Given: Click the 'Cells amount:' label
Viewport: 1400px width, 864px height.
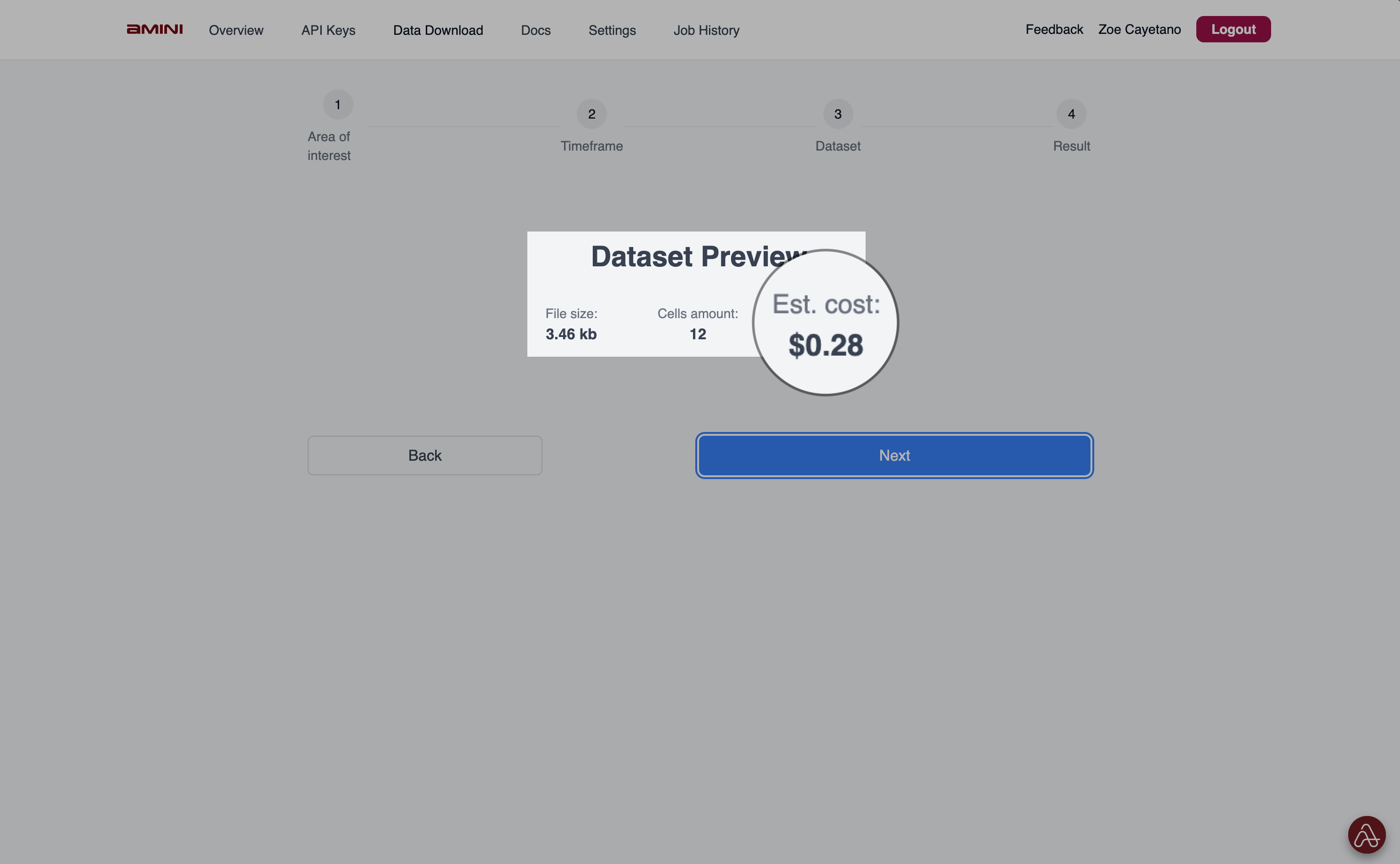Looking at the screenshot, I should [x=698, y=314].
